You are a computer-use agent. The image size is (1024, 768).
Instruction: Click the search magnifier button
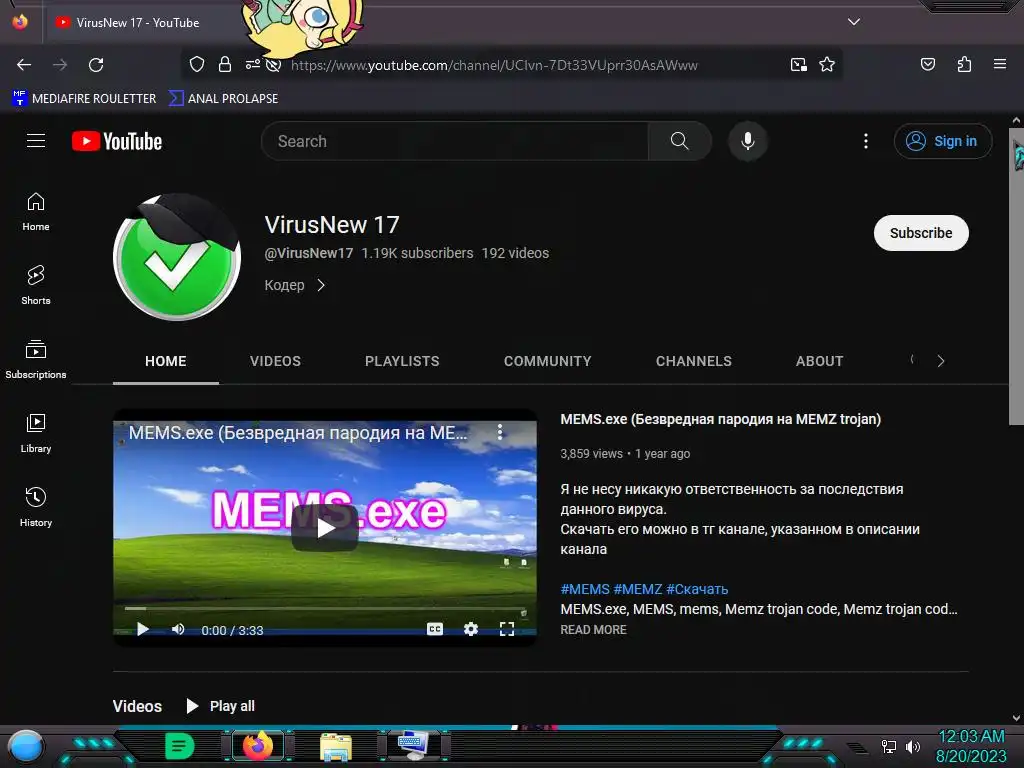679,141
